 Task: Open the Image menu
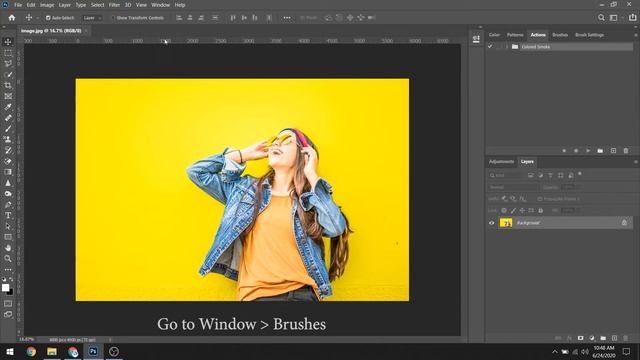point(47,5)
